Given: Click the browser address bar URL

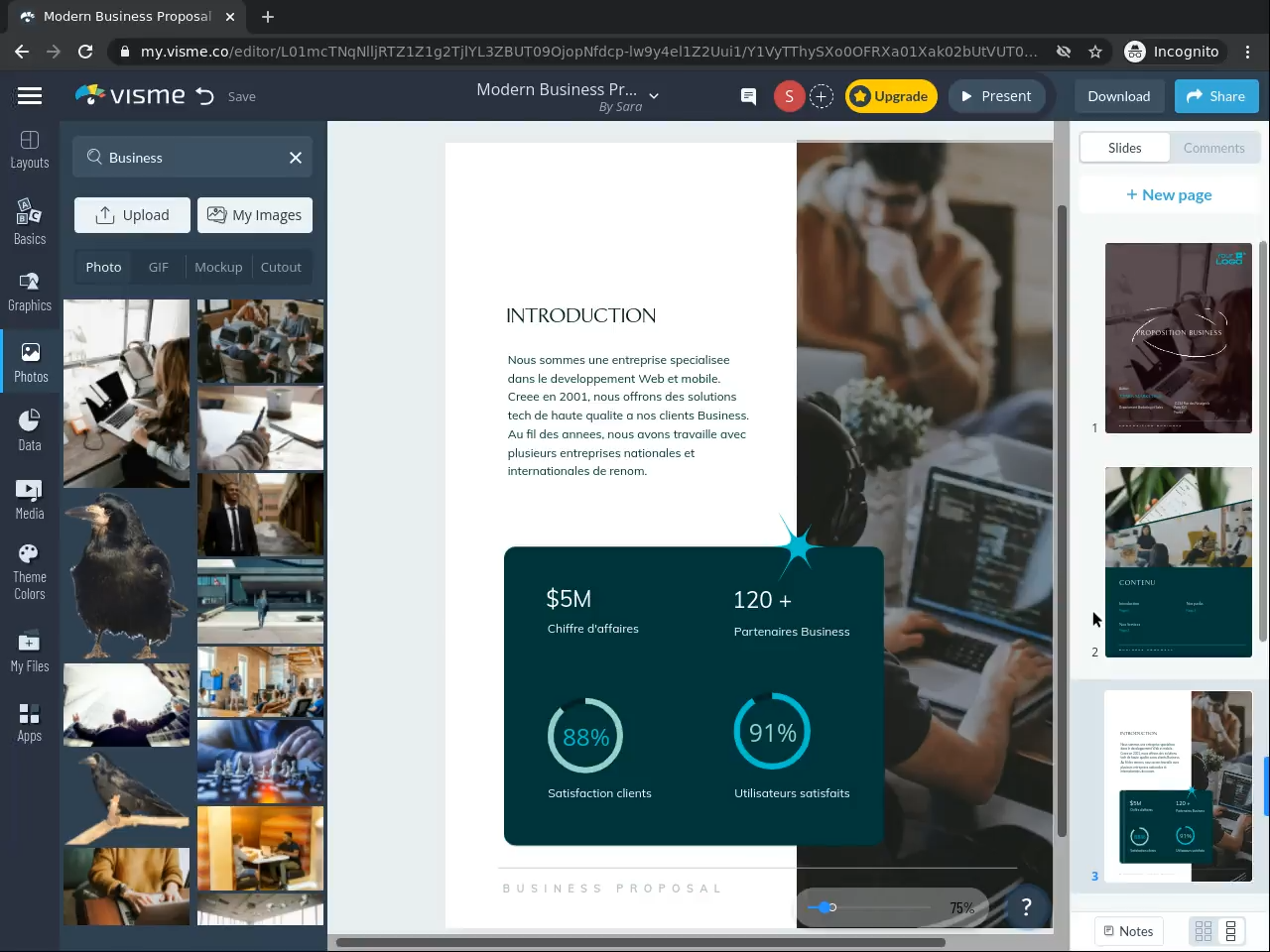Looking at the screenshot, I should 589,52.
